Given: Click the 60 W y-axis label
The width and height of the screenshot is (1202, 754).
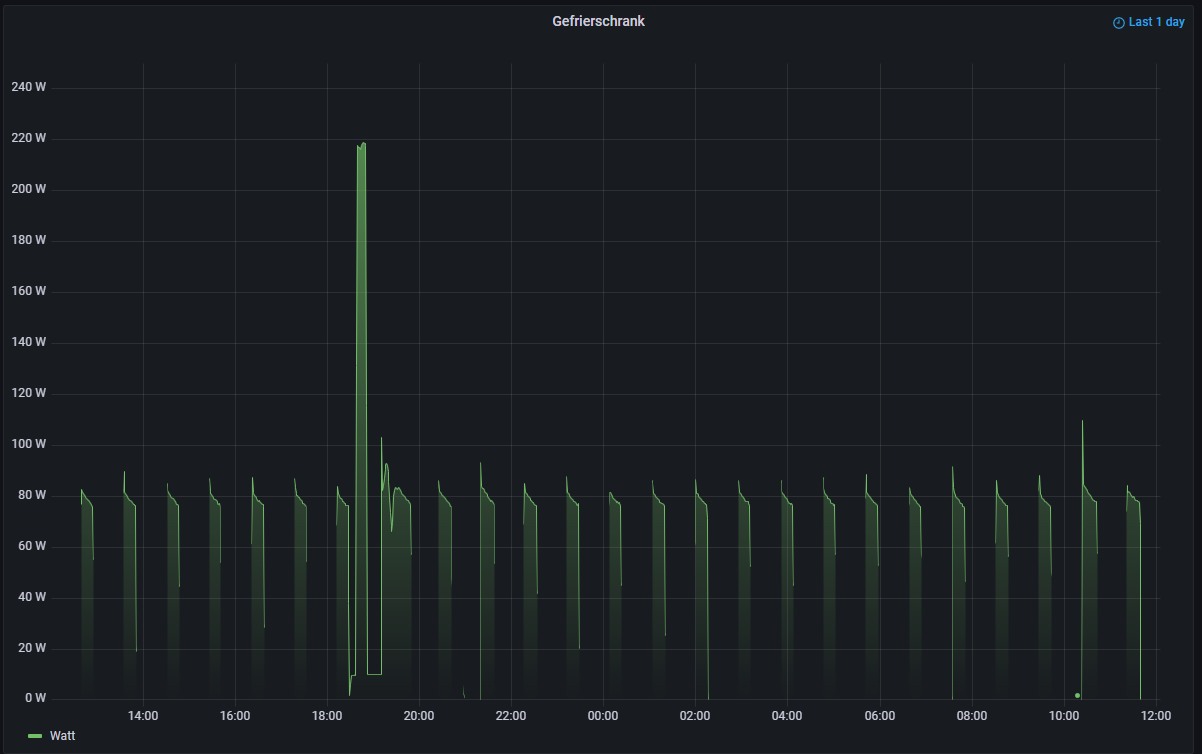Looking at the screenshot, I should click(x=32, y=546).
